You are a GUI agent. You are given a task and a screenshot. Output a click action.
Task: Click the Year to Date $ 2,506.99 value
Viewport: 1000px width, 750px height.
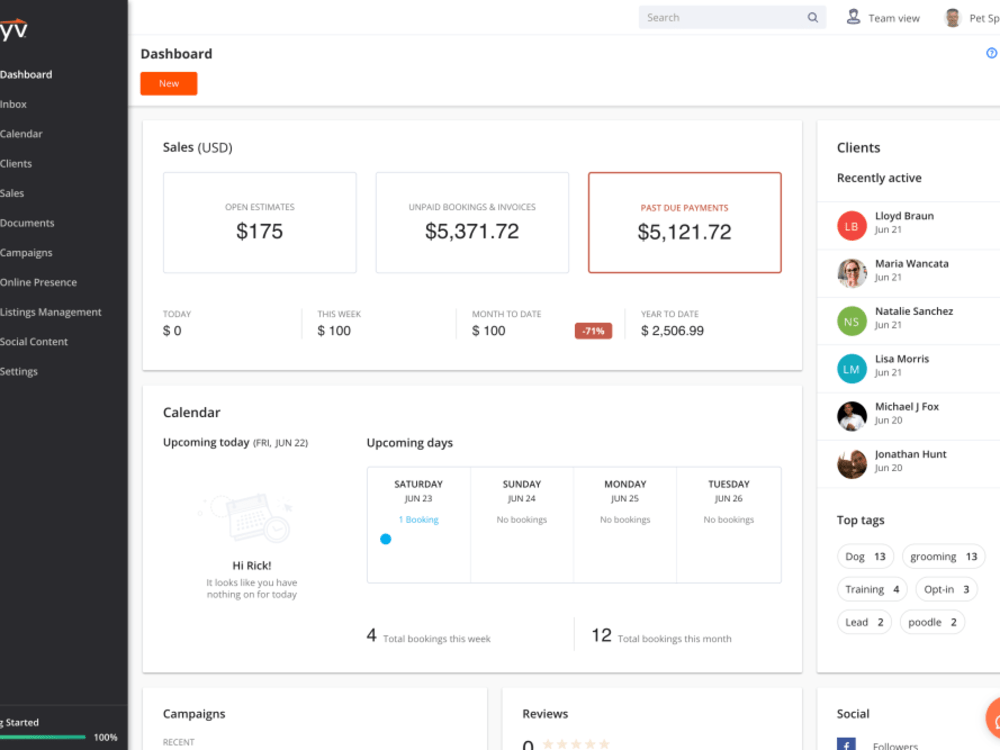pos(672,331)
